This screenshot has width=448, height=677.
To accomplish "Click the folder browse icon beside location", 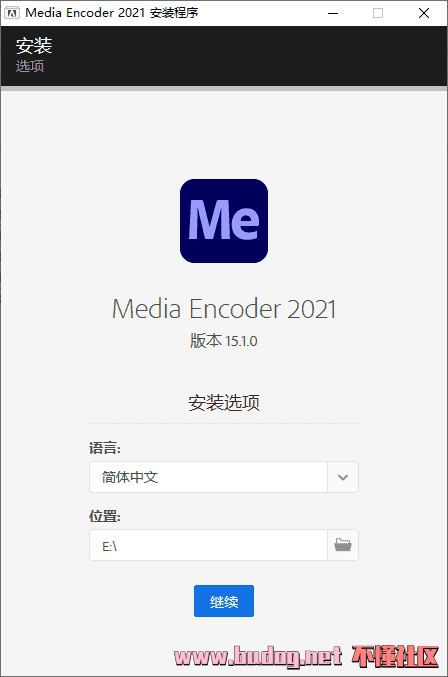I will click(343, 545).
